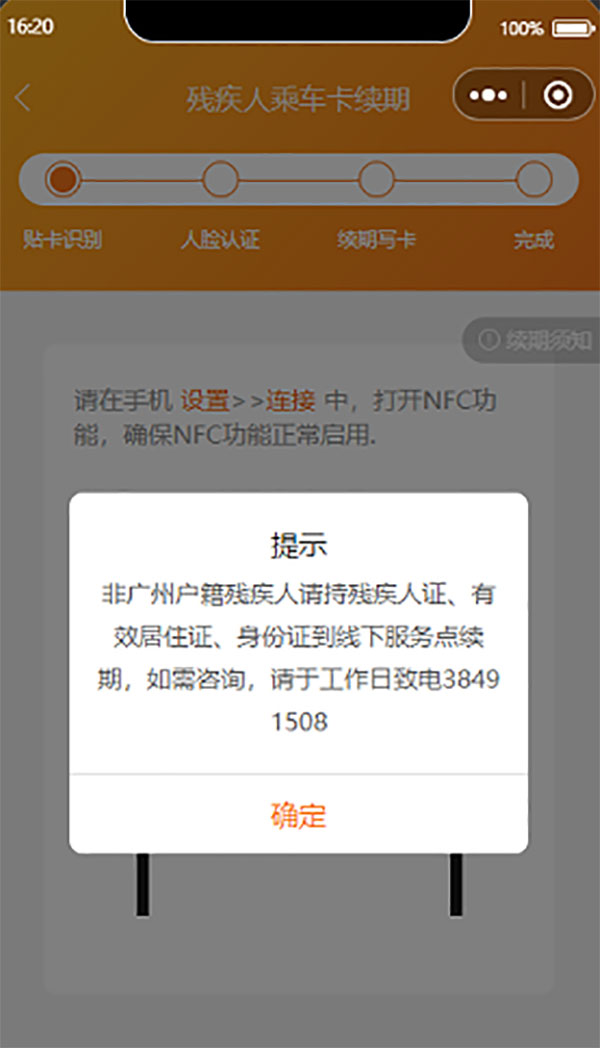Close mini program via circle target icon
Image resolution: width=600 pixels, height=1048 pixels.
pyautogui.click(x=558, y=96)
